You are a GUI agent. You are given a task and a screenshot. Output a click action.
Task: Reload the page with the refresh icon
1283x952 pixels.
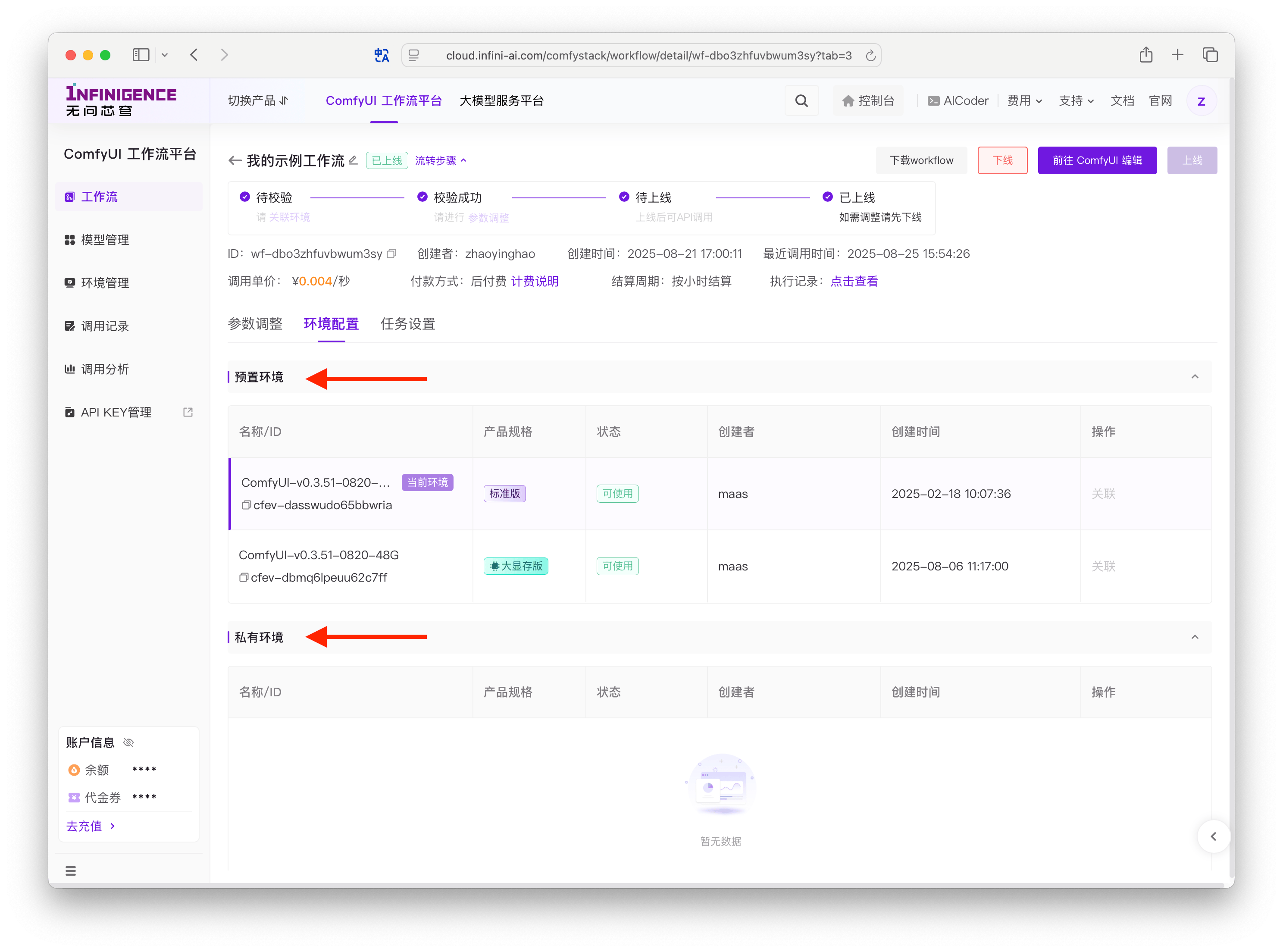tap(870, 55)
